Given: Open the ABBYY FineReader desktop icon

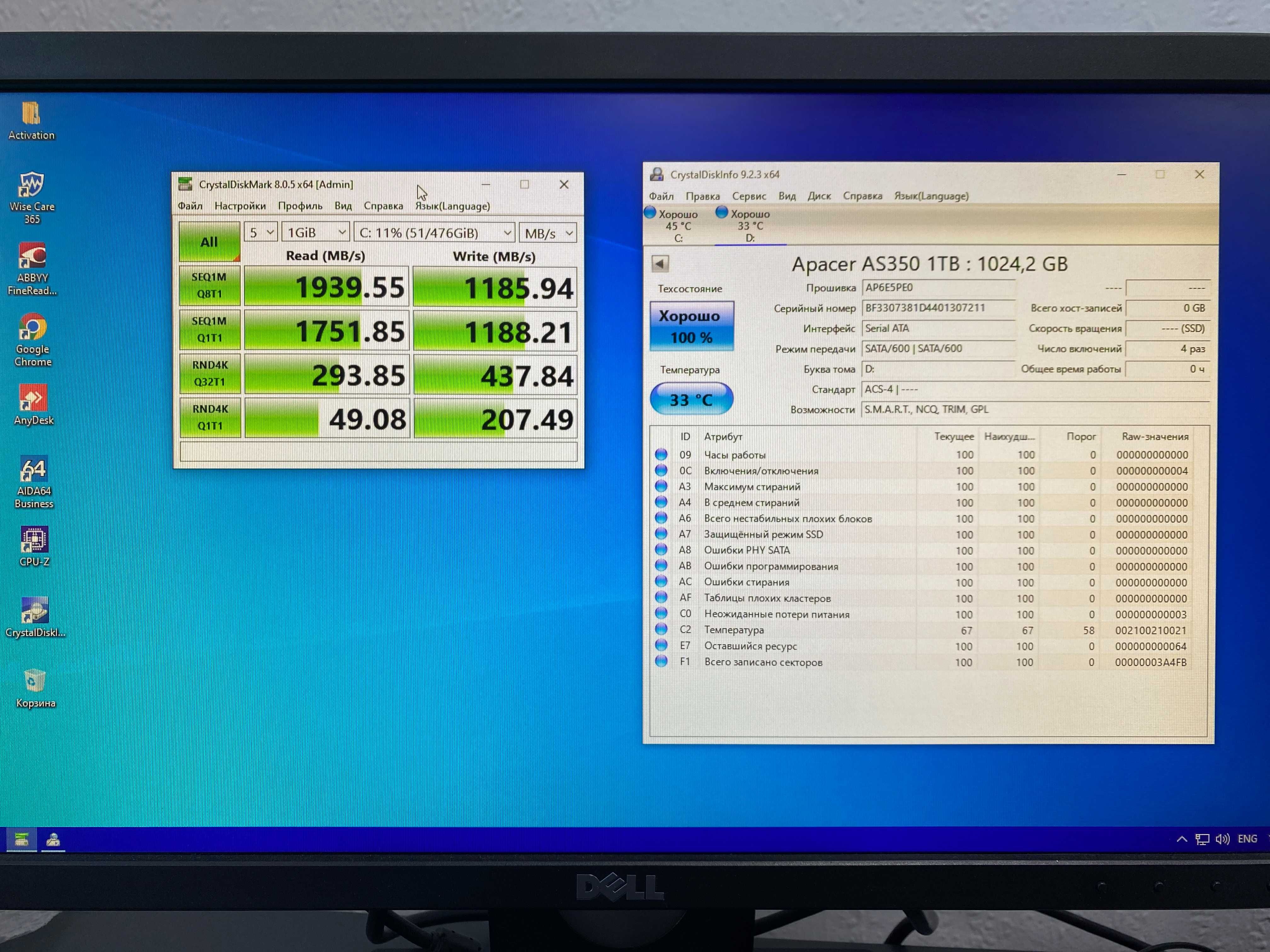Looking at the screenshot, I should (32, 269).
